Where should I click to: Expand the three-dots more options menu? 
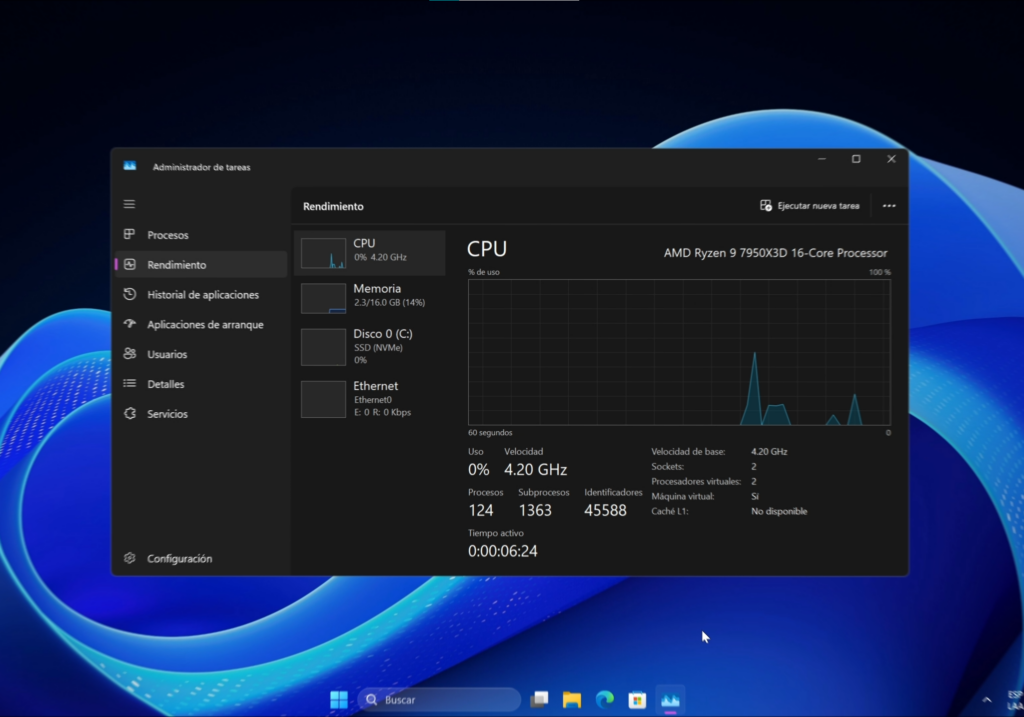click(x=889, y=206)
